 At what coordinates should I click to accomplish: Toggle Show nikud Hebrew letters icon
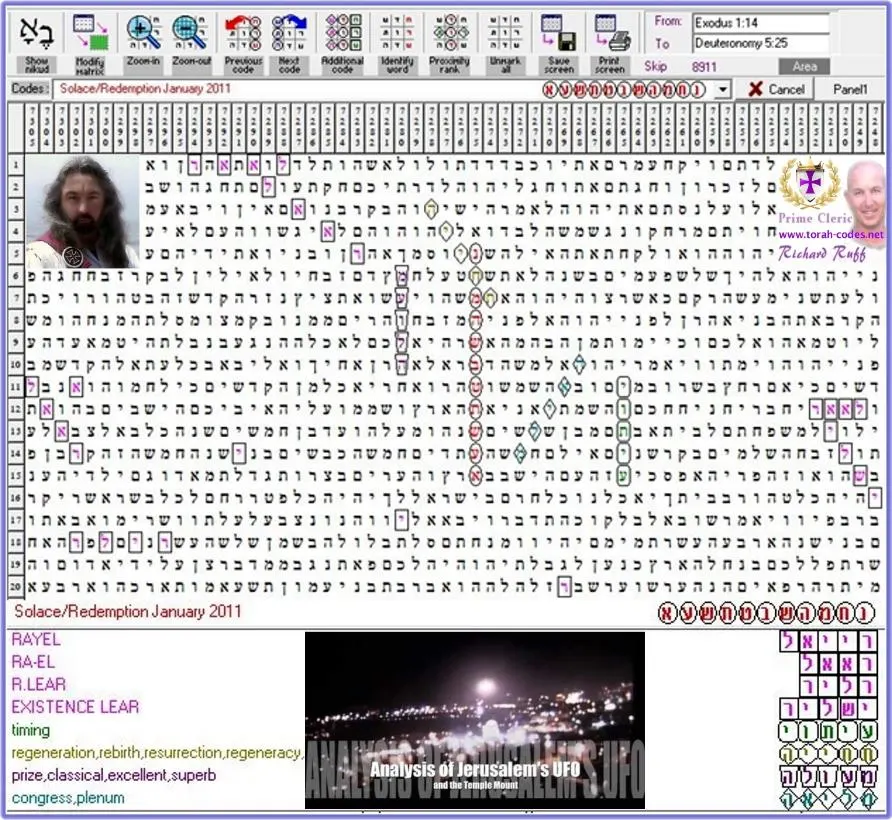click(37, 32)
